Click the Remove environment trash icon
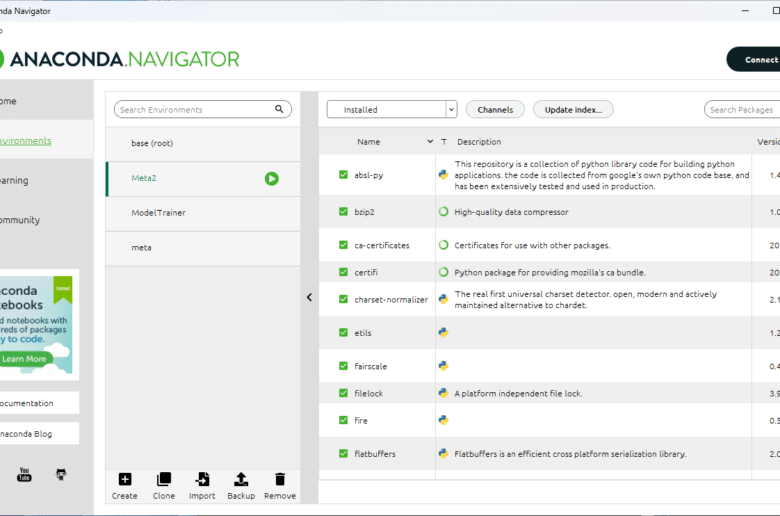The width and height of the screenshot is (780, 516). [280, 479]
